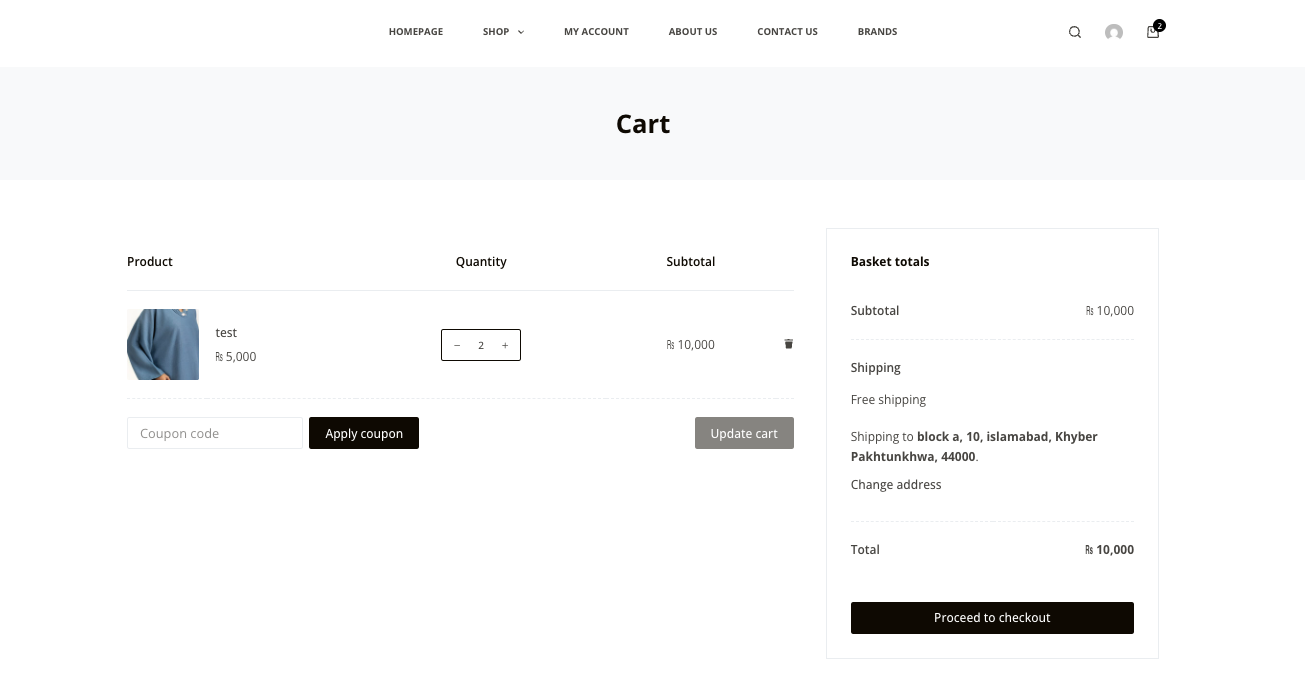This screenshot has width=1305, height=676.
Task: Increase quantity with the plus button
Action: pyautogui.click(x=505, y=345)
